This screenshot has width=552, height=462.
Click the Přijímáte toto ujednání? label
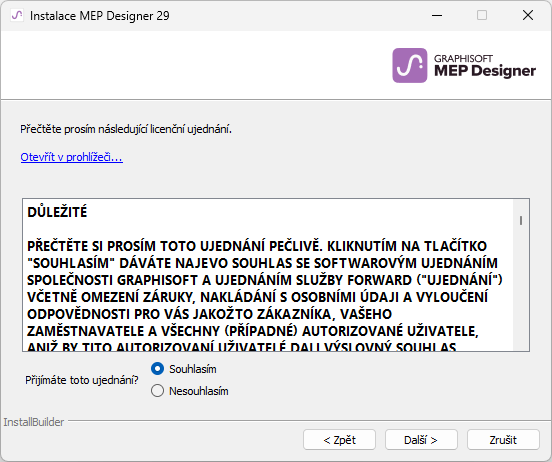[82, 380]
